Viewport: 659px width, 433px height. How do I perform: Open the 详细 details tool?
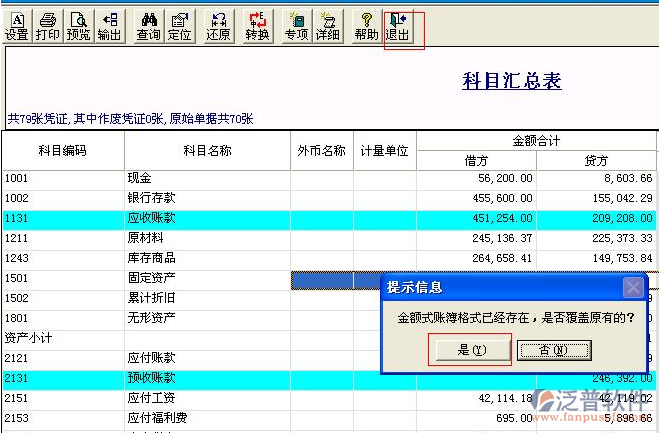(x=327, y=27)
